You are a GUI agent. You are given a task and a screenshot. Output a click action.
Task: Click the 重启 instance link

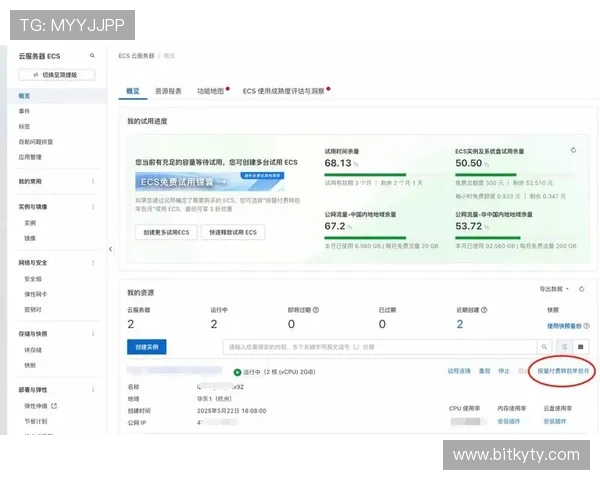(x=484, y=371)
